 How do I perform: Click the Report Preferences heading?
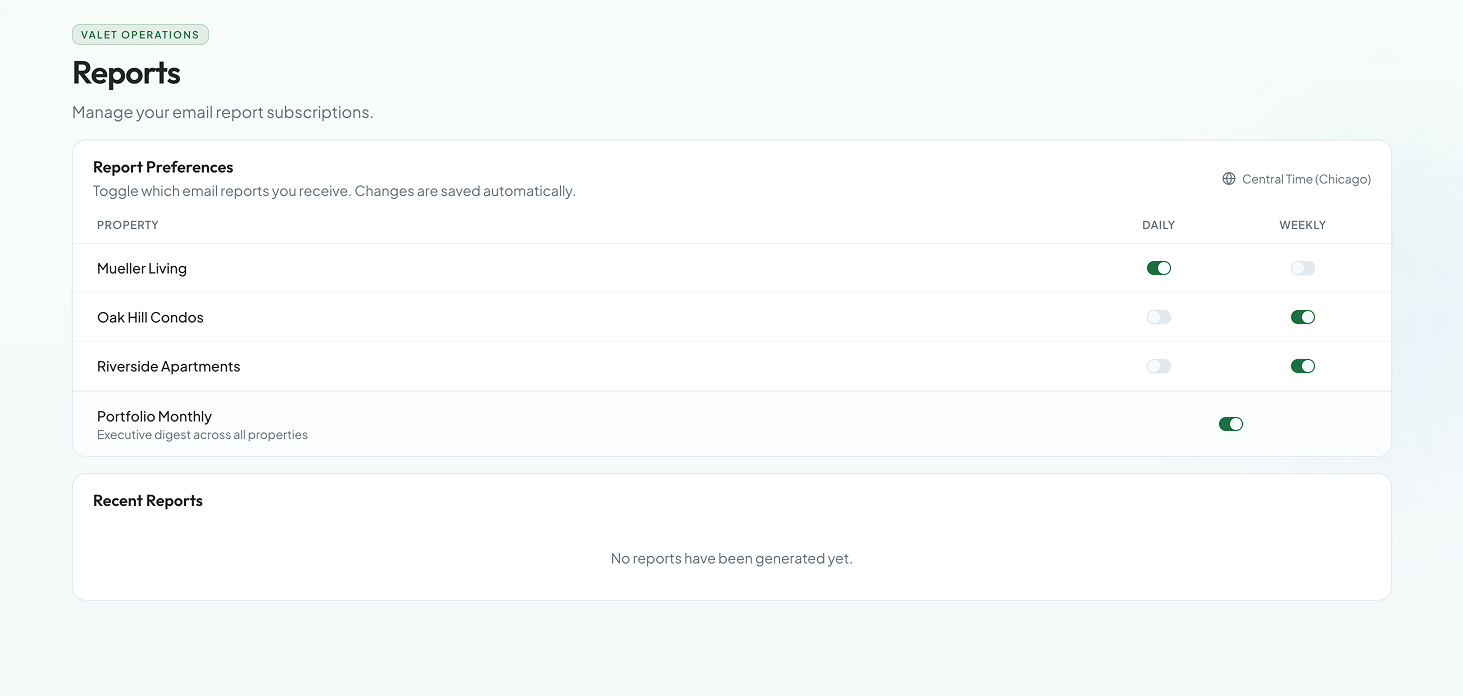click(163, 167)
